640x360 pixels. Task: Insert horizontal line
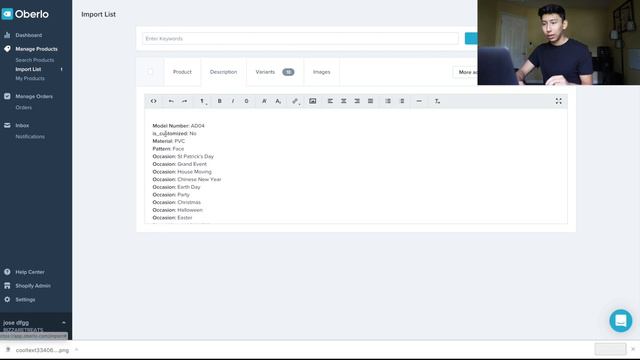point(419,101)
